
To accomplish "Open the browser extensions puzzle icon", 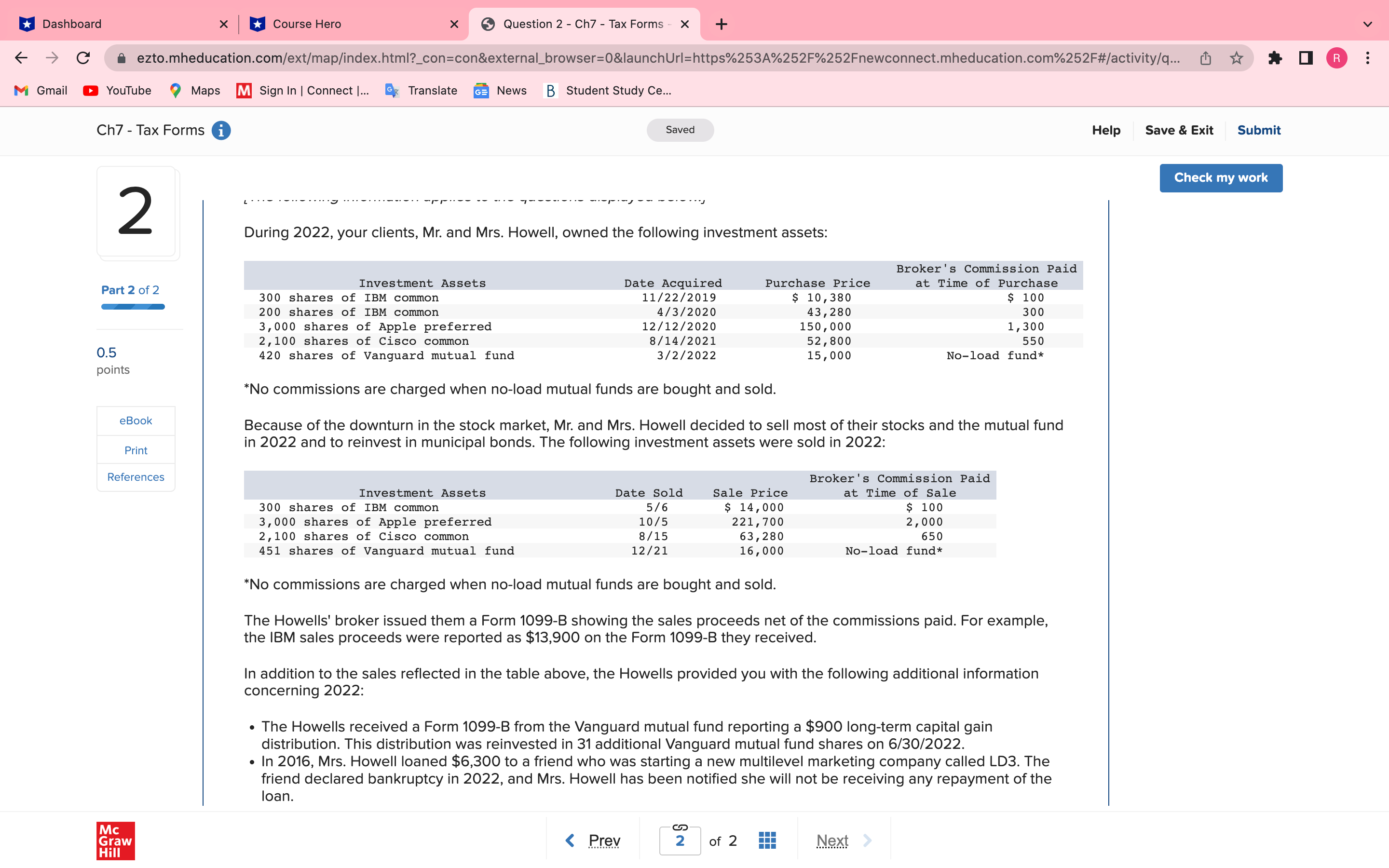I will coord(1275,58).
